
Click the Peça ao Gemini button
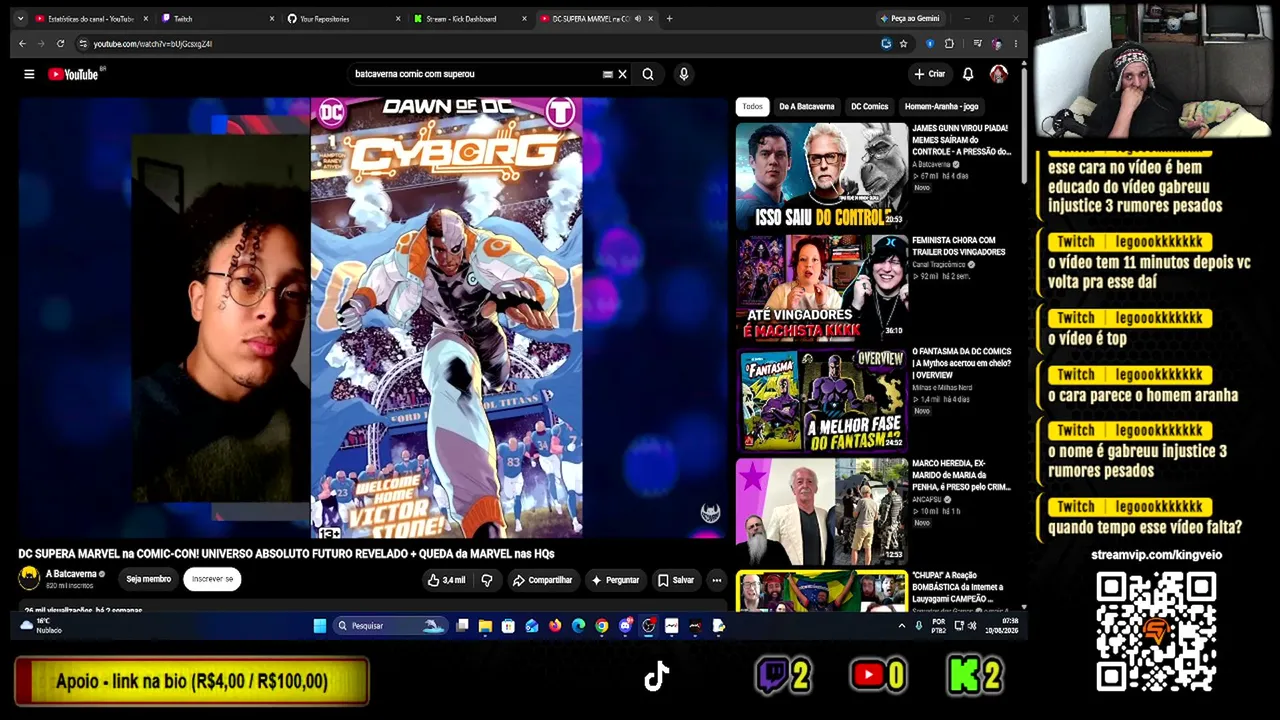coord(909,19)
